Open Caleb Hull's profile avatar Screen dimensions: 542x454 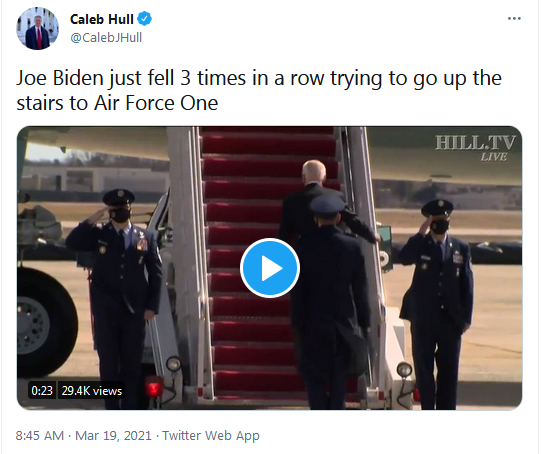pos(37,28)
